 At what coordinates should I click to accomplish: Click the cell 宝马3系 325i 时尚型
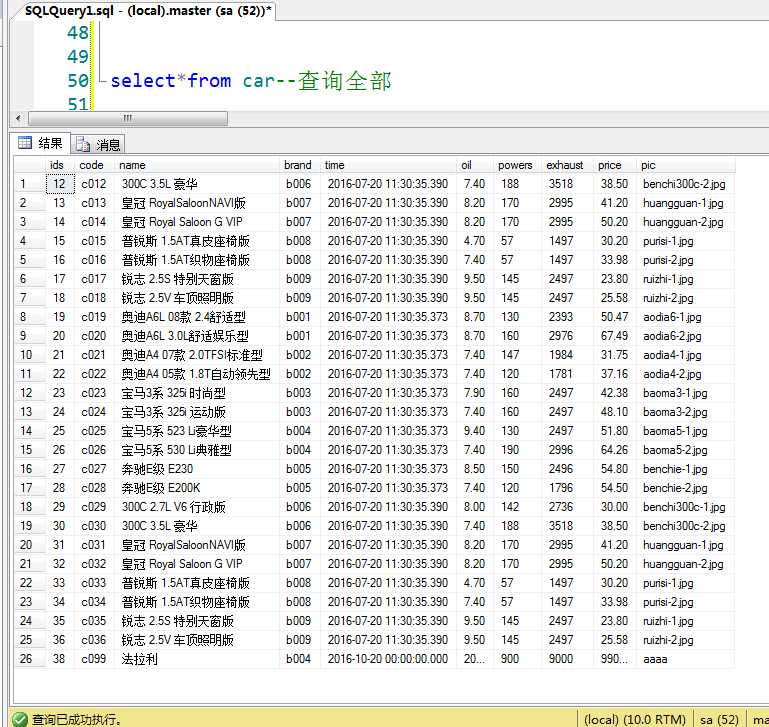pos(197,393)
